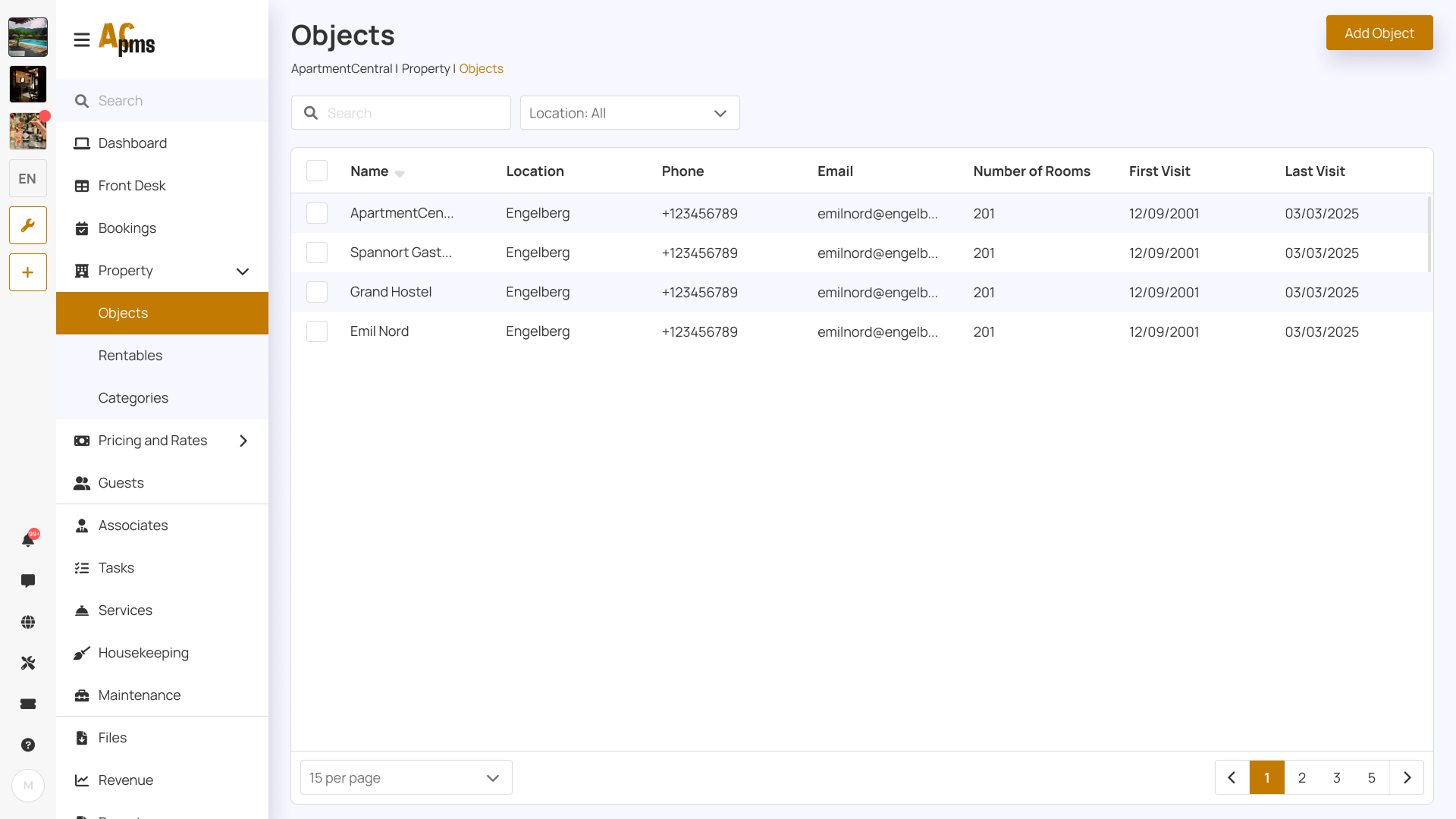Open notifications bell icon

[x=28, y=540]
